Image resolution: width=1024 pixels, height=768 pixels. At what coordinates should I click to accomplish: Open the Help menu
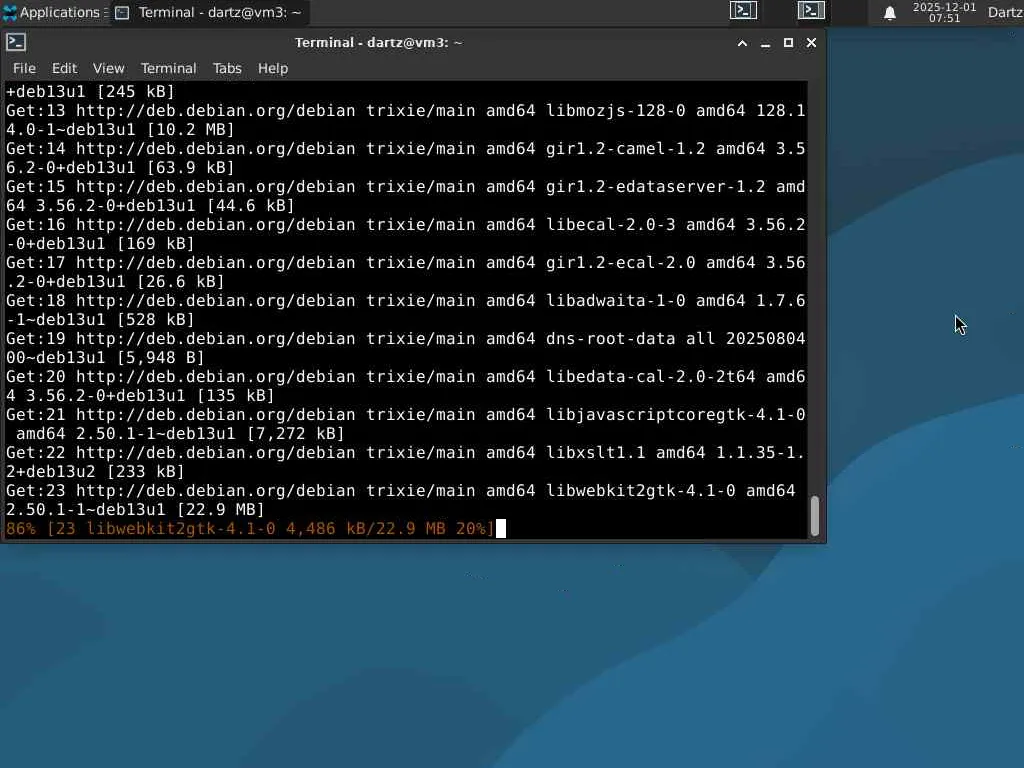[x=273, y=68]
